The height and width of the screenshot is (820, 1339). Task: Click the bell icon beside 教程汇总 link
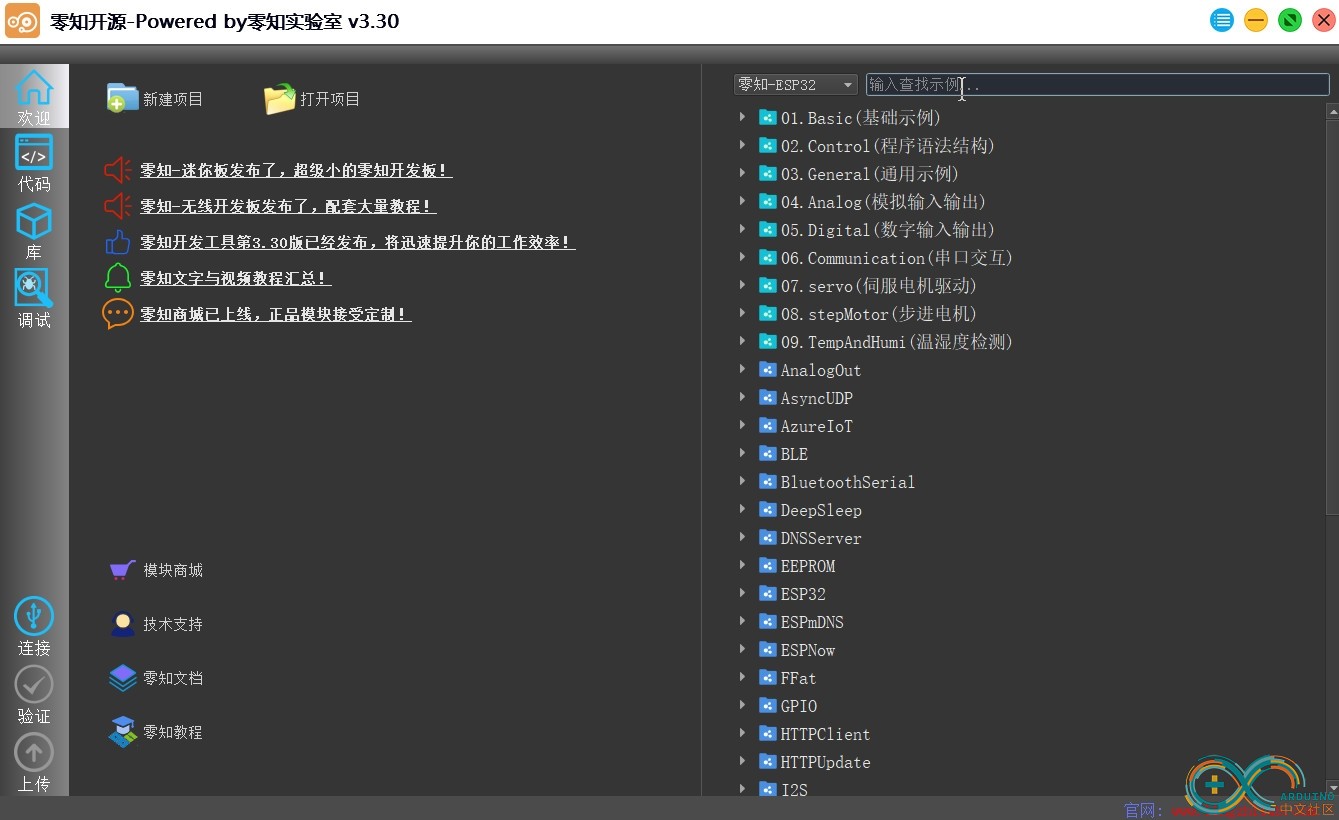pyautogui.click(x=118, y=278)
